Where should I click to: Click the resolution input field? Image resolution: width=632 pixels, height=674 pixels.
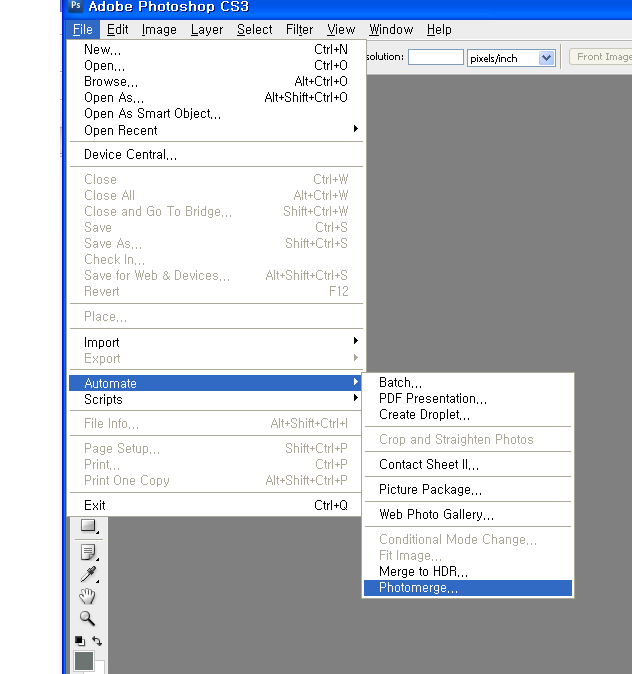(x=436, y=57)
